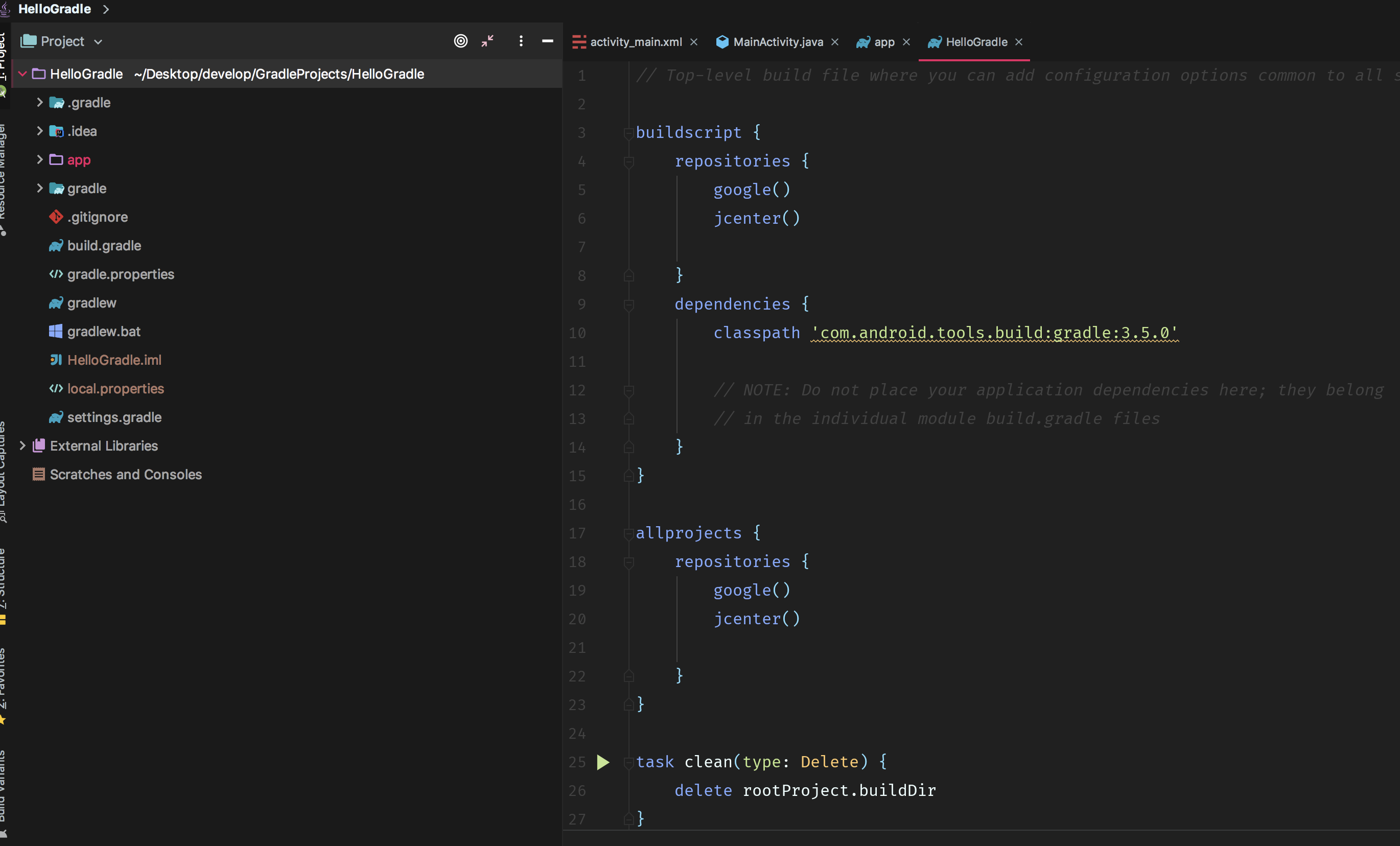Expand External Libraries node
Viewport: 1400px width, 846px height.
point(22,445)
